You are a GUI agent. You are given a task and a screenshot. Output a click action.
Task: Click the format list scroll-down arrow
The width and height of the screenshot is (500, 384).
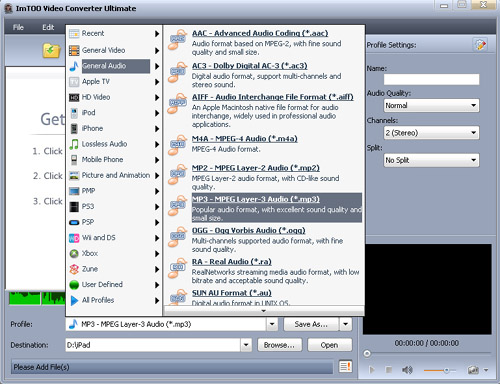tap(264, 311)
